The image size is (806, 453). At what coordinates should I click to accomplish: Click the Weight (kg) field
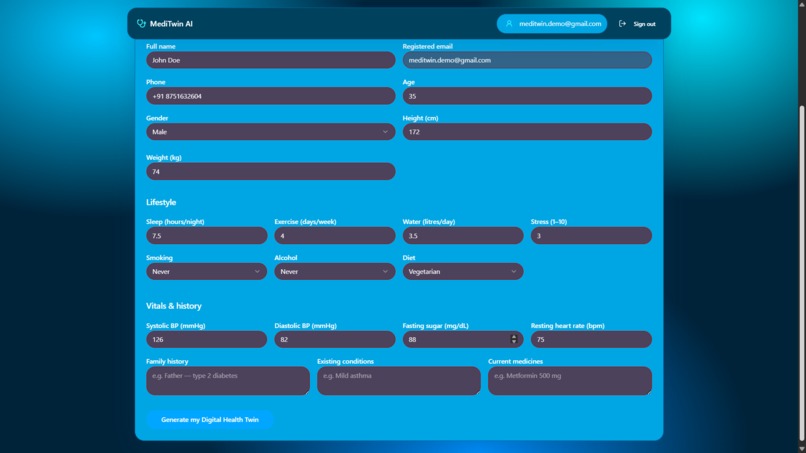click(270, 171)
